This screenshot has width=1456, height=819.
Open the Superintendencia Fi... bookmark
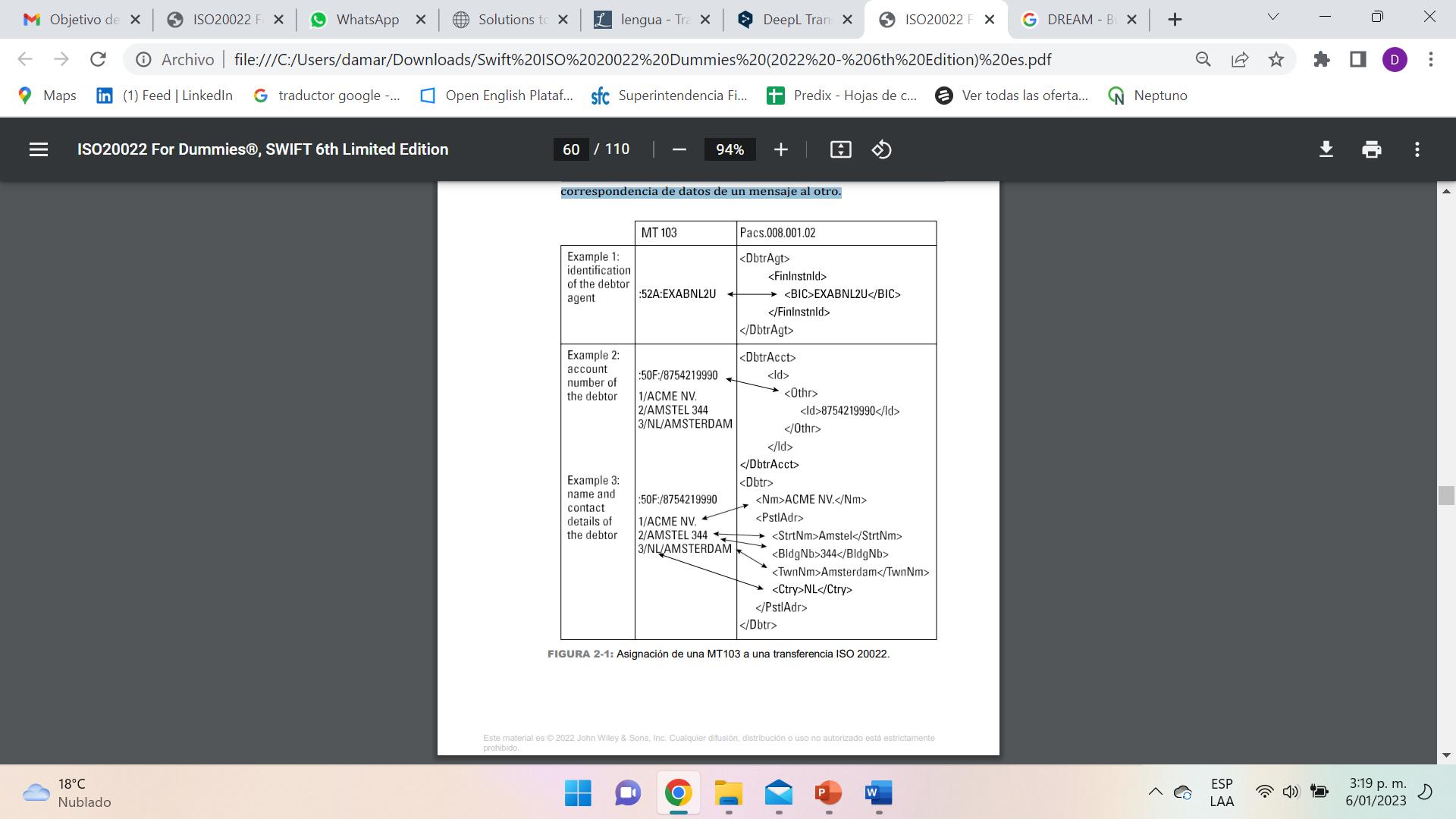[x=669, y=96]
